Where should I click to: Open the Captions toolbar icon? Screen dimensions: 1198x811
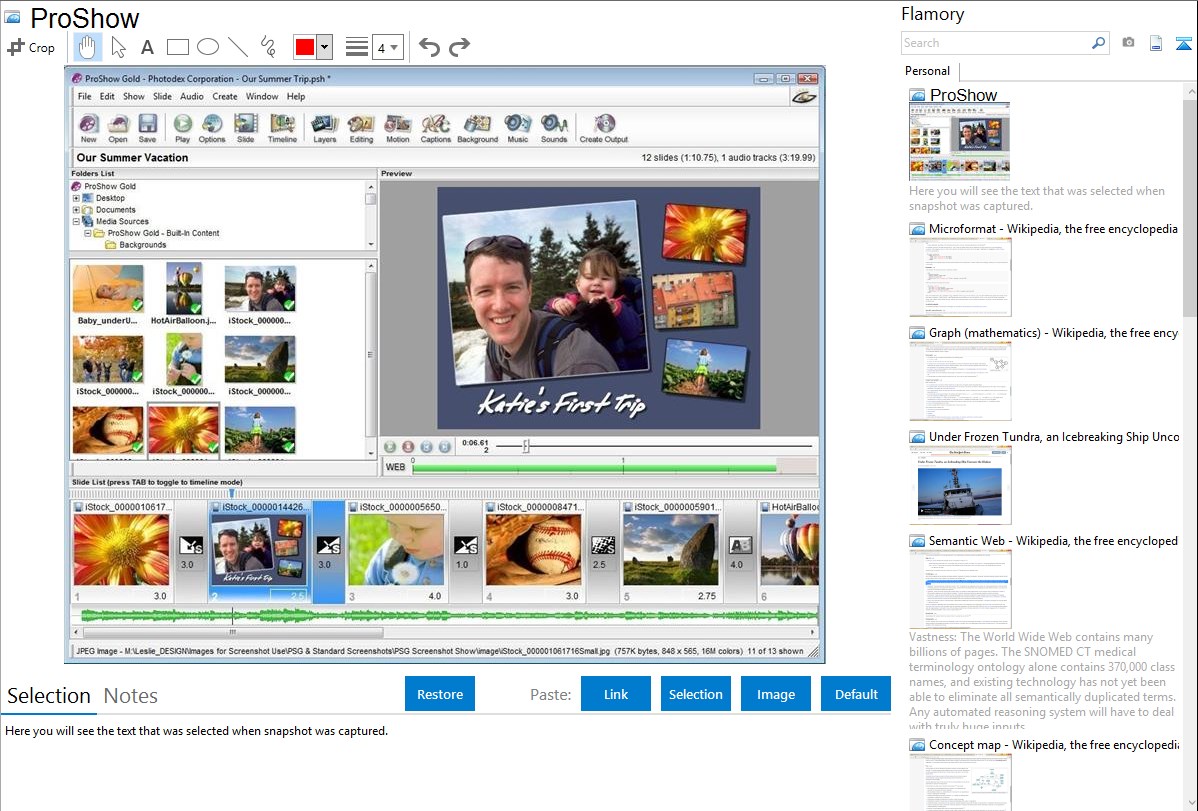435,128
